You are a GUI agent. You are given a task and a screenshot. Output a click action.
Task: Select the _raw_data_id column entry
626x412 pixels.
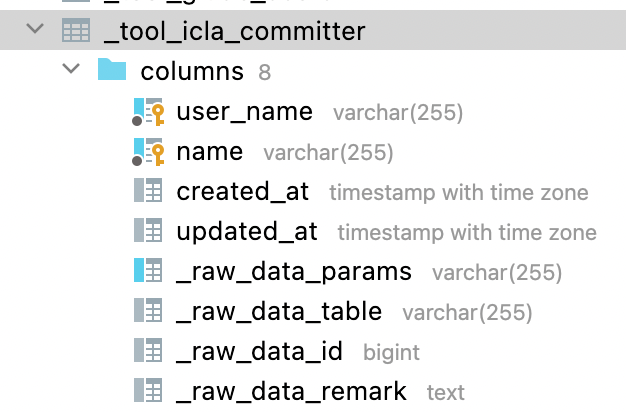(259, 351)
